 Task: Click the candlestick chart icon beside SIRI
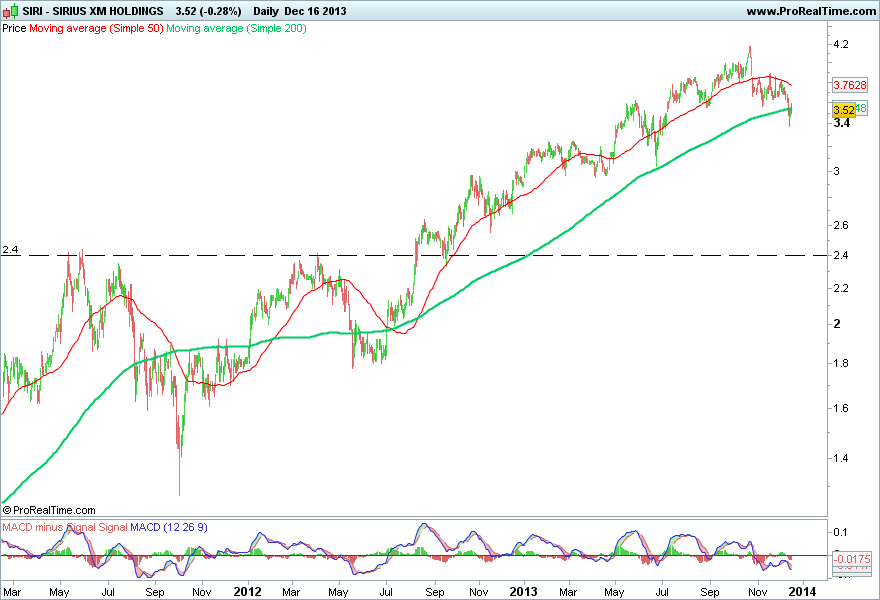(11, 11)
